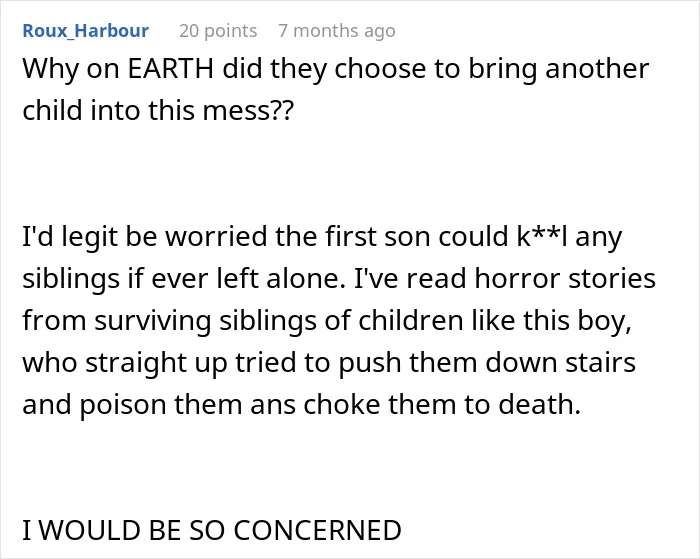Click the 7 months ago timestamp
The width and height of the screenshot is (700, 559).
pyautogui.click(x=337, y=31)
